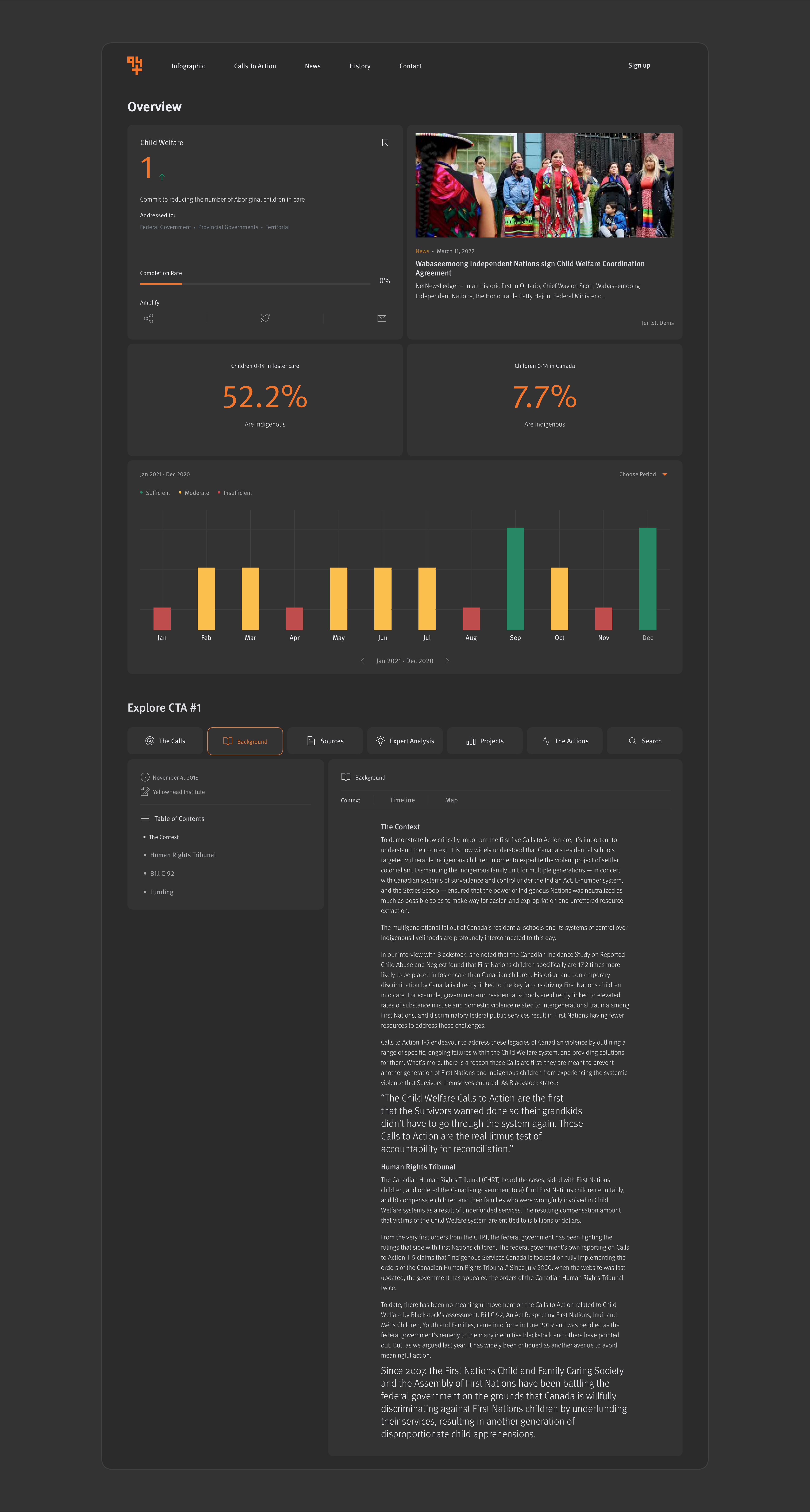The height and width of the screenshot is (1512, 810).
Task: Click Federal Government addressee link
Action: pyautogui.click(x=166, y=227)
